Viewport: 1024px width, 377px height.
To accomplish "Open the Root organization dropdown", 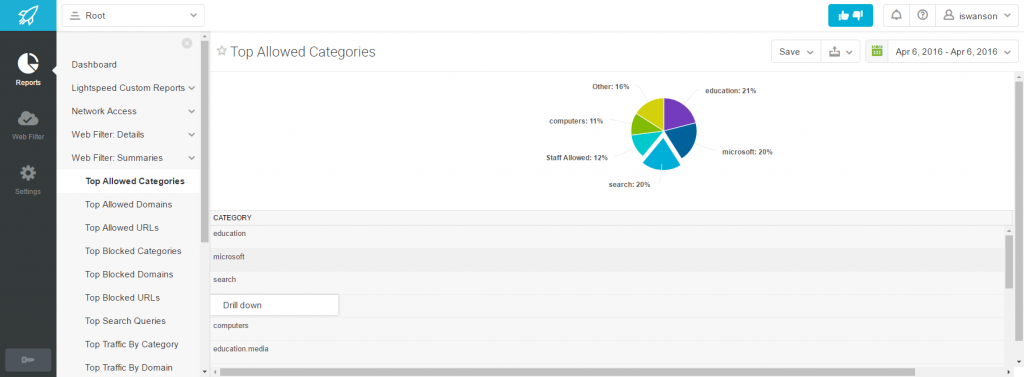I will pos(133,15).
